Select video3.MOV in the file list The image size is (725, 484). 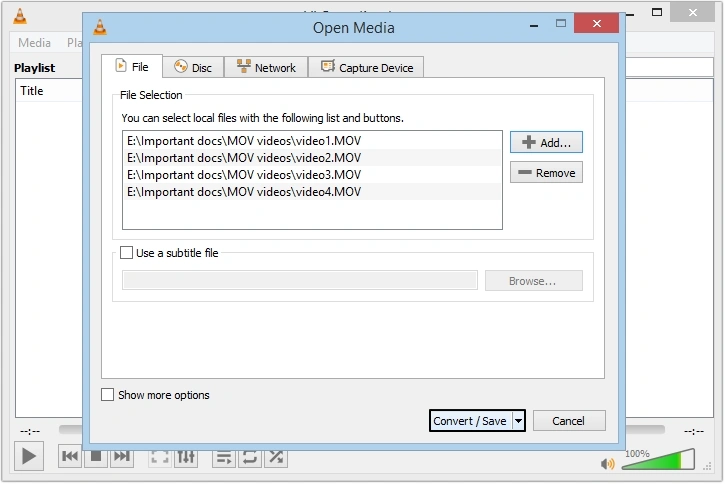[x=312, y=175]
